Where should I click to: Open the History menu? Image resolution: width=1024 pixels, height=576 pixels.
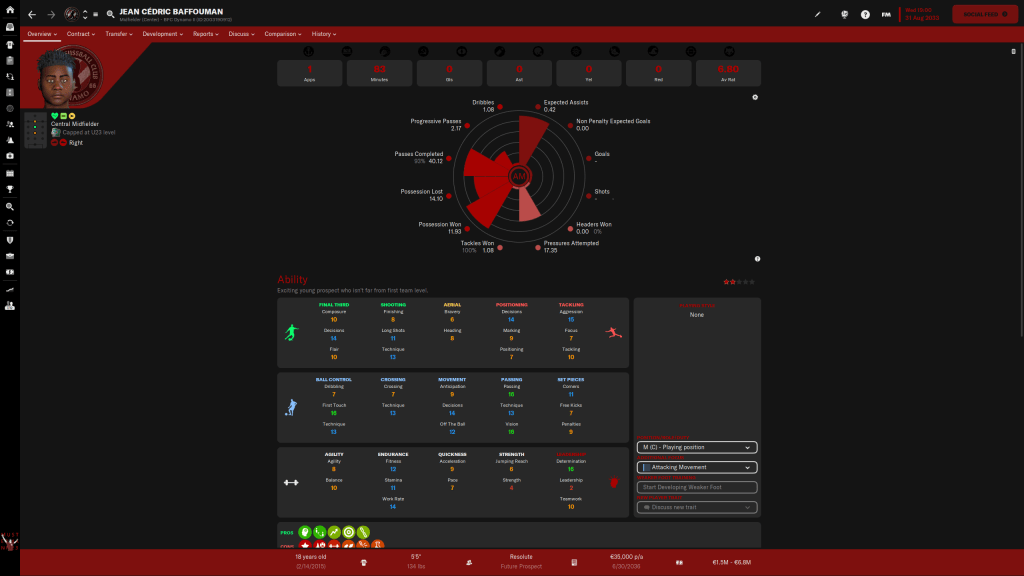click(x=324, y=34)
